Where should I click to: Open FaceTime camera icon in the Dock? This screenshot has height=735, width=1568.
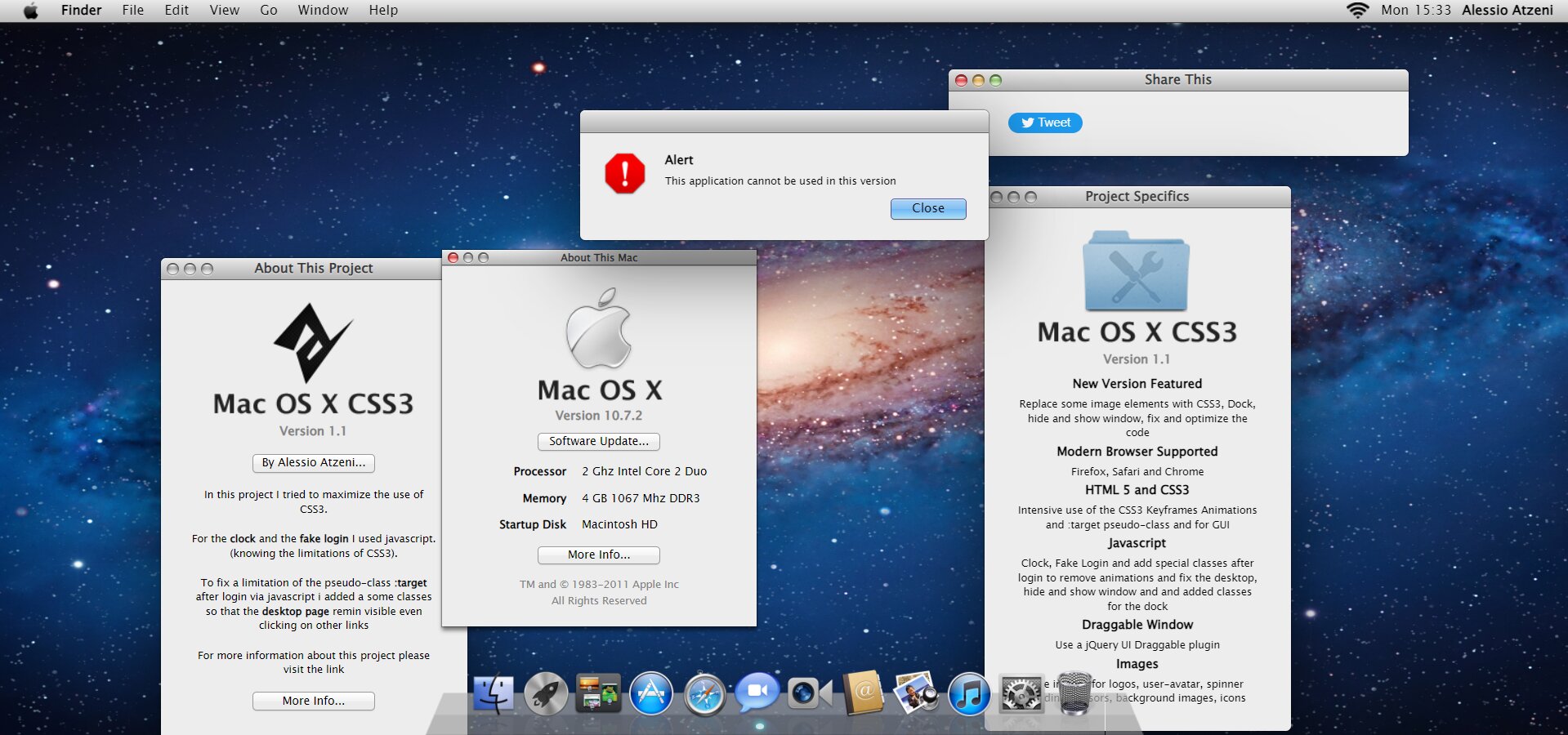[x=810, y=694]
